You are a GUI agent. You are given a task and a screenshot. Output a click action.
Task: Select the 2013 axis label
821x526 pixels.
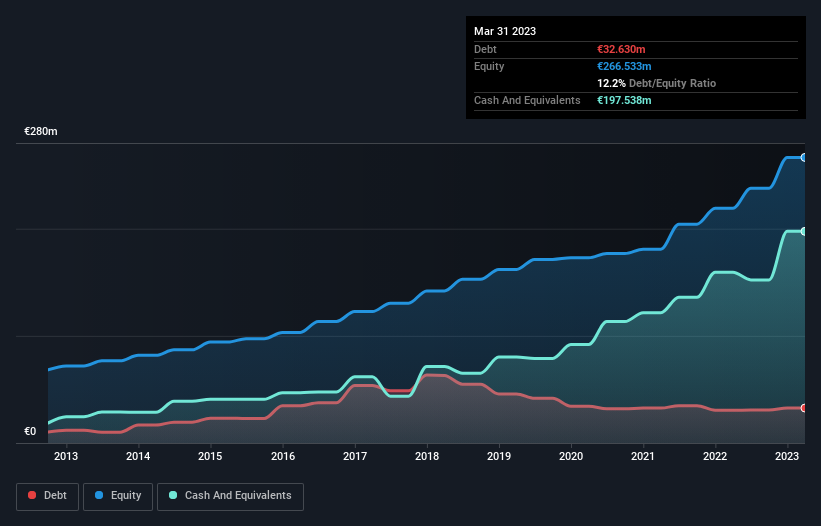(66, 456)
